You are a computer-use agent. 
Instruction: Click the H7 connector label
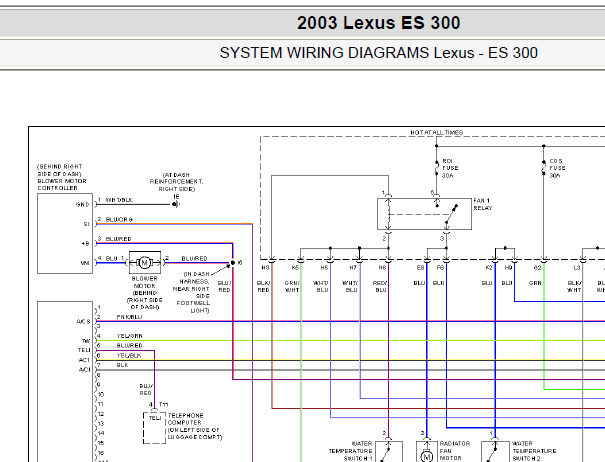(353, 267)
